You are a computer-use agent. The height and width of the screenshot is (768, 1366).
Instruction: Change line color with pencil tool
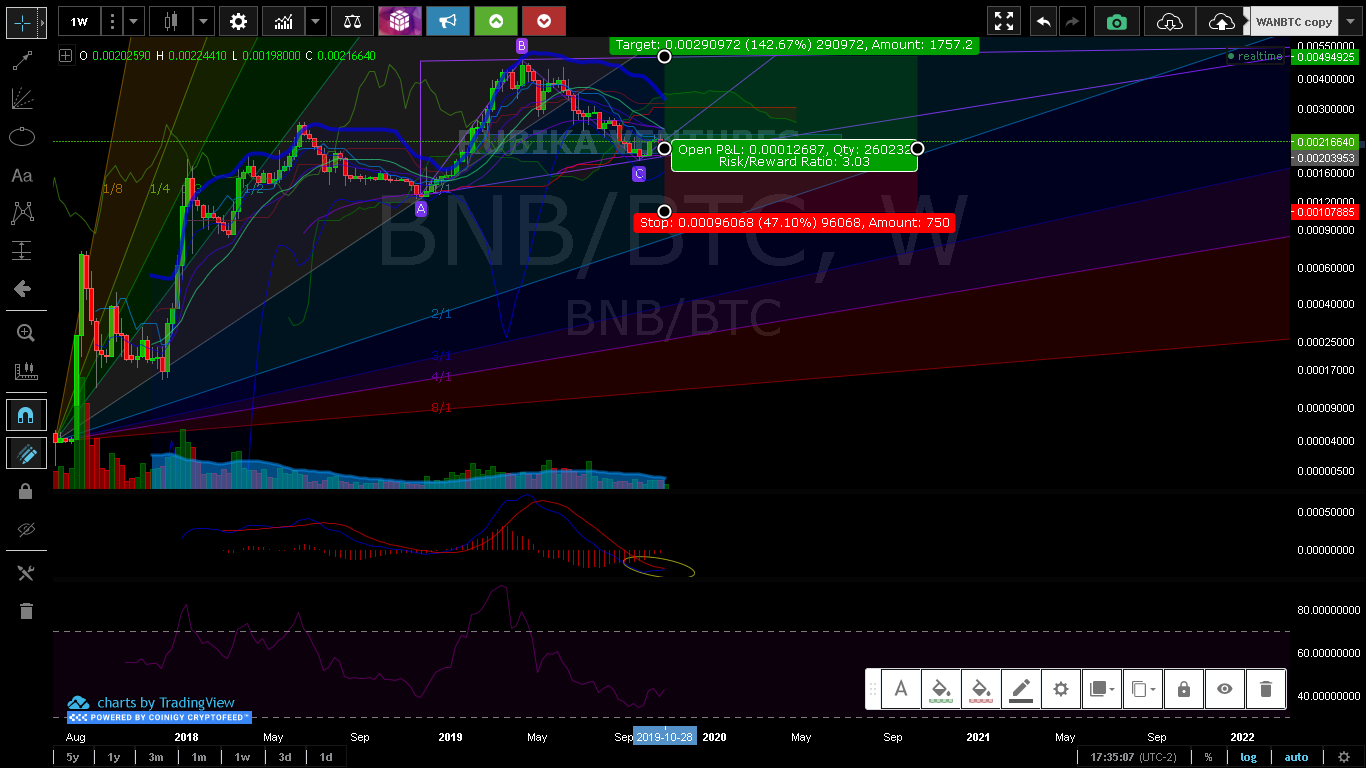pos(1021,689)
